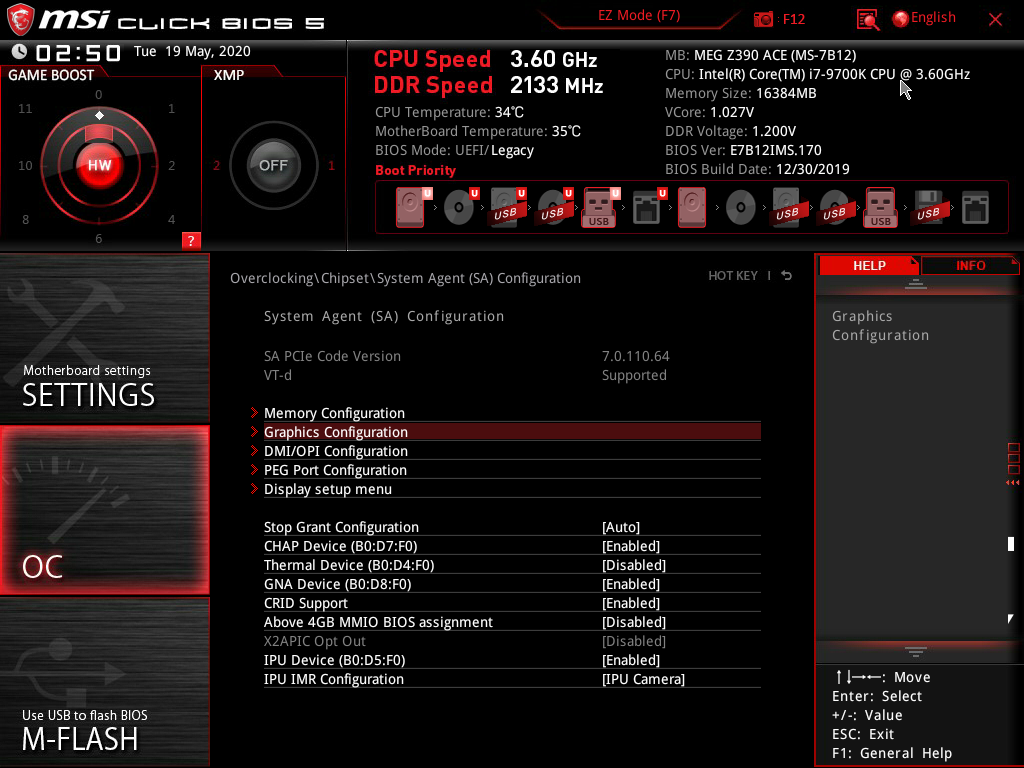Viewport: 1024px width, 768px height.
Task: Select the legacy USB key boot icon
Action: tap(880, 207)
